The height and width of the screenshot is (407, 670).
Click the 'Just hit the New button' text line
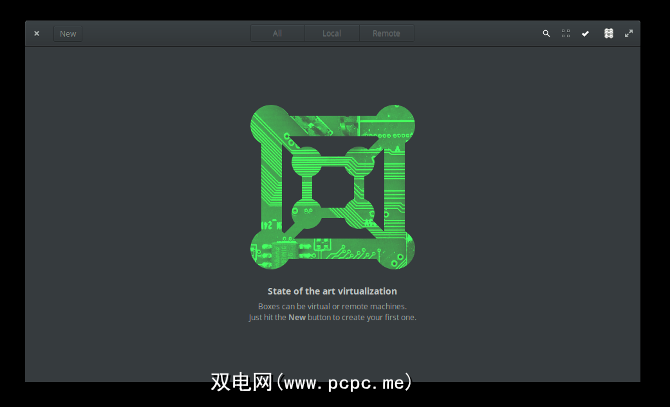click(x=332, y=317)
